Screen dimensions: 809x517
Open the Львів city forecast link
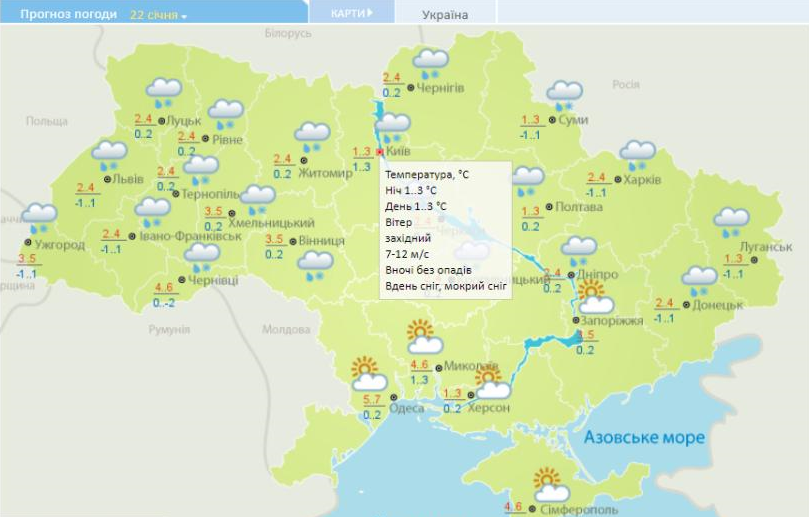pyautogui.click(x=127, y=180)
